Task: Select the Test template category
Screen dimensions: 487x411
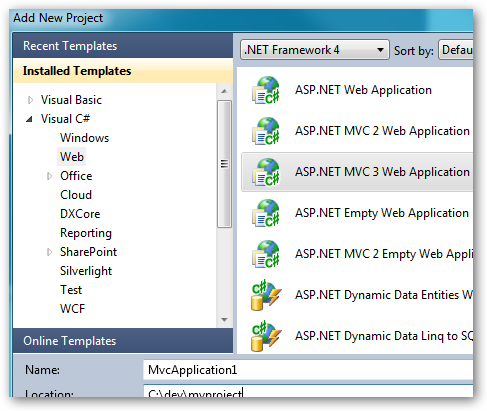Action: click(x=71, y=290)
